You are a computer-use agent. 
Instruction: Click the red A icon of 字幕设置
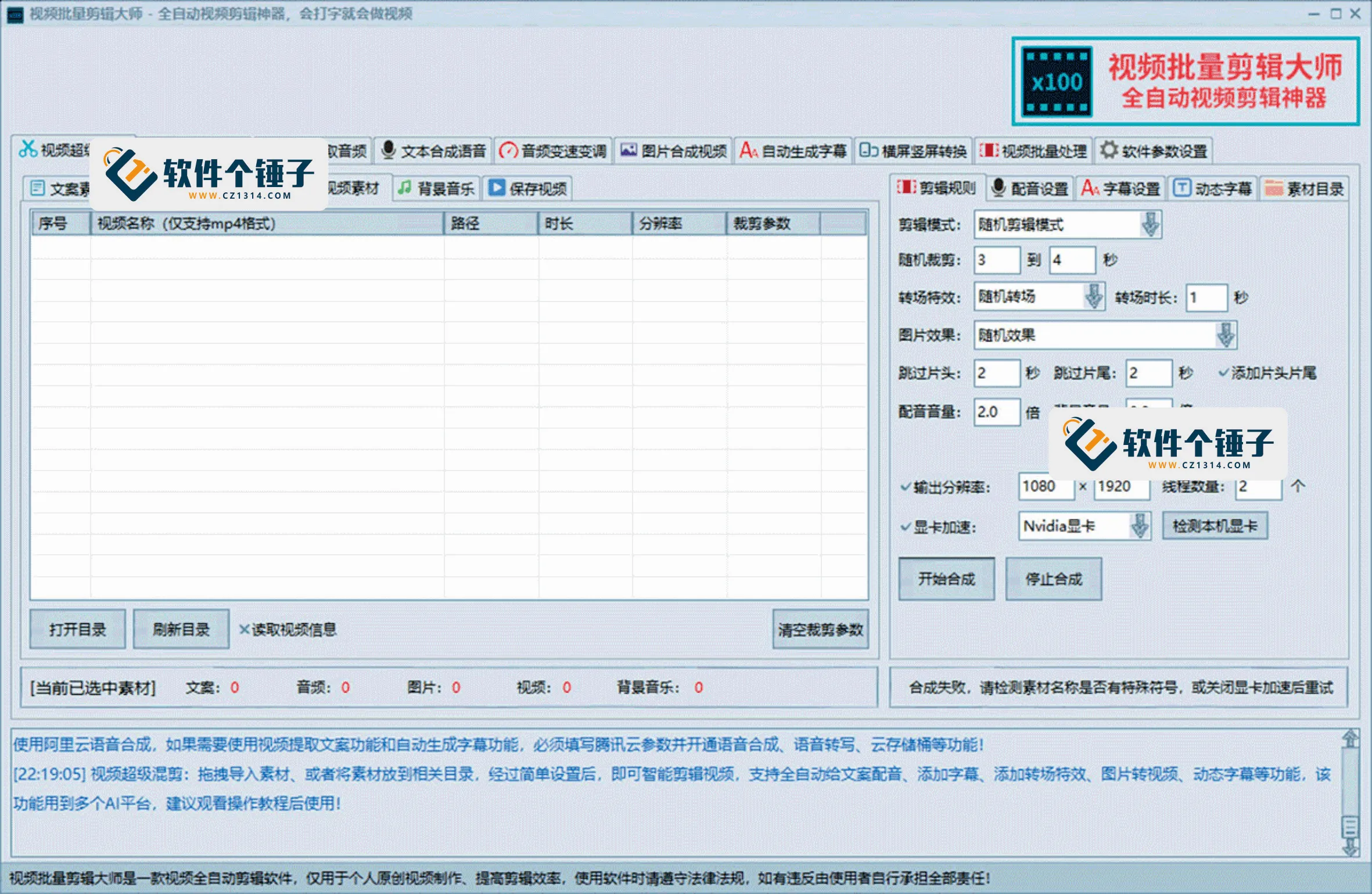(x=1090, y=188)
